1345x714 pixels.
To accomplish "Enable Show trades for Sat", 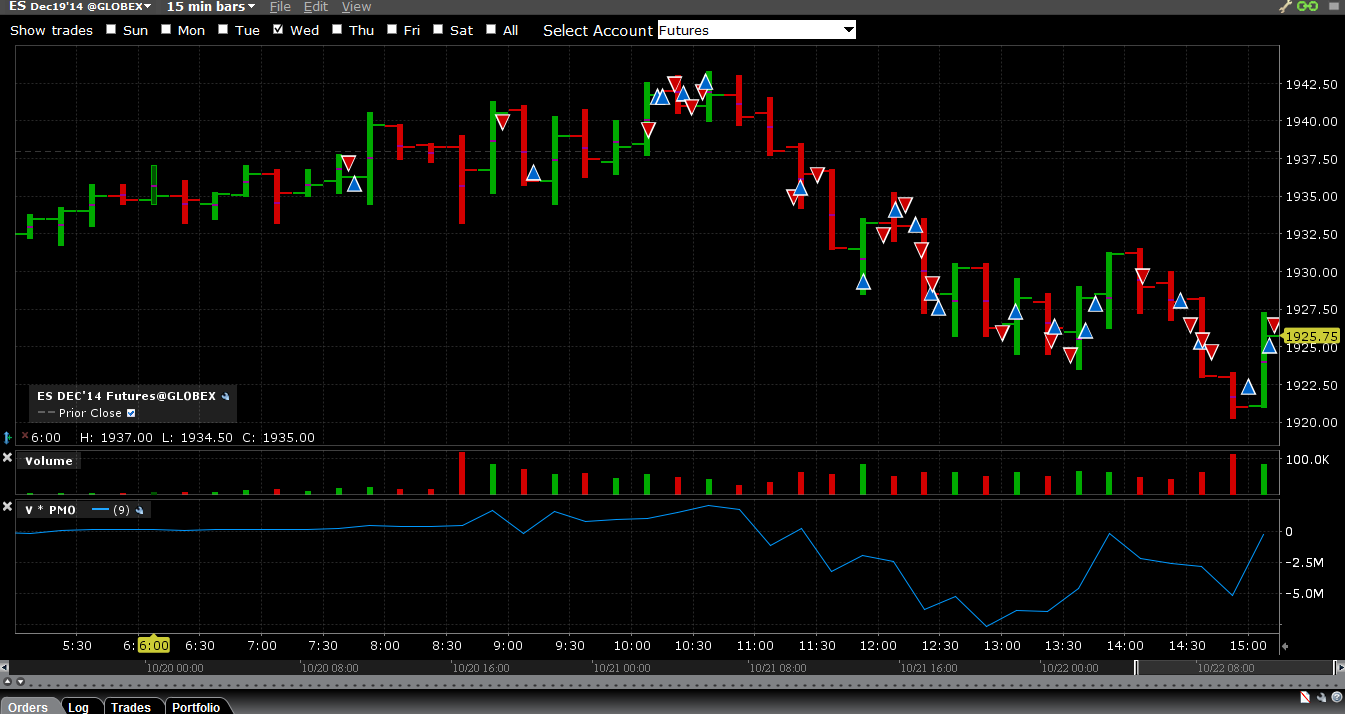I will [439, 30].
